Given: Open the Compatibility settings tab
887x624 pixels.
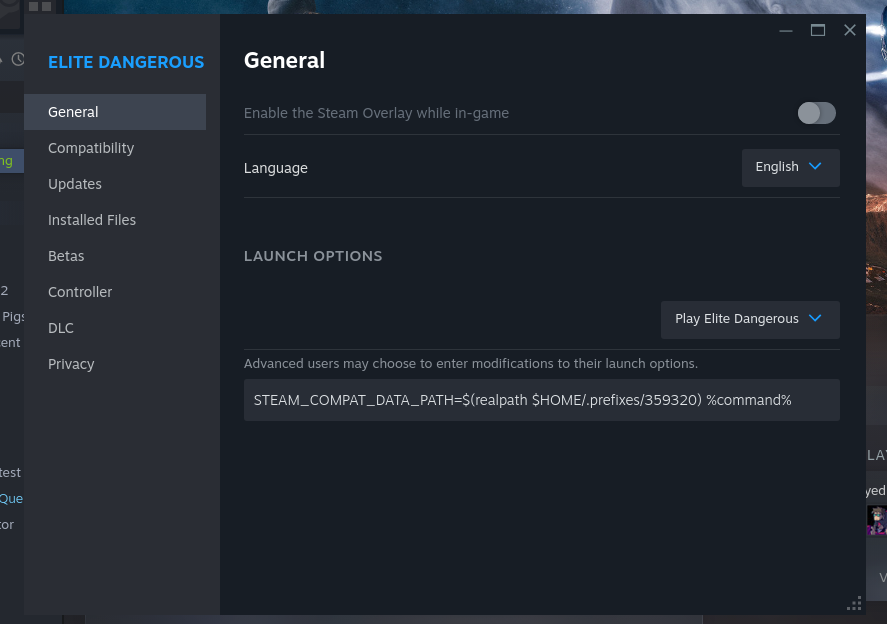Looking at the screenshot, I should pyautogui.click(x=115, y=148).
